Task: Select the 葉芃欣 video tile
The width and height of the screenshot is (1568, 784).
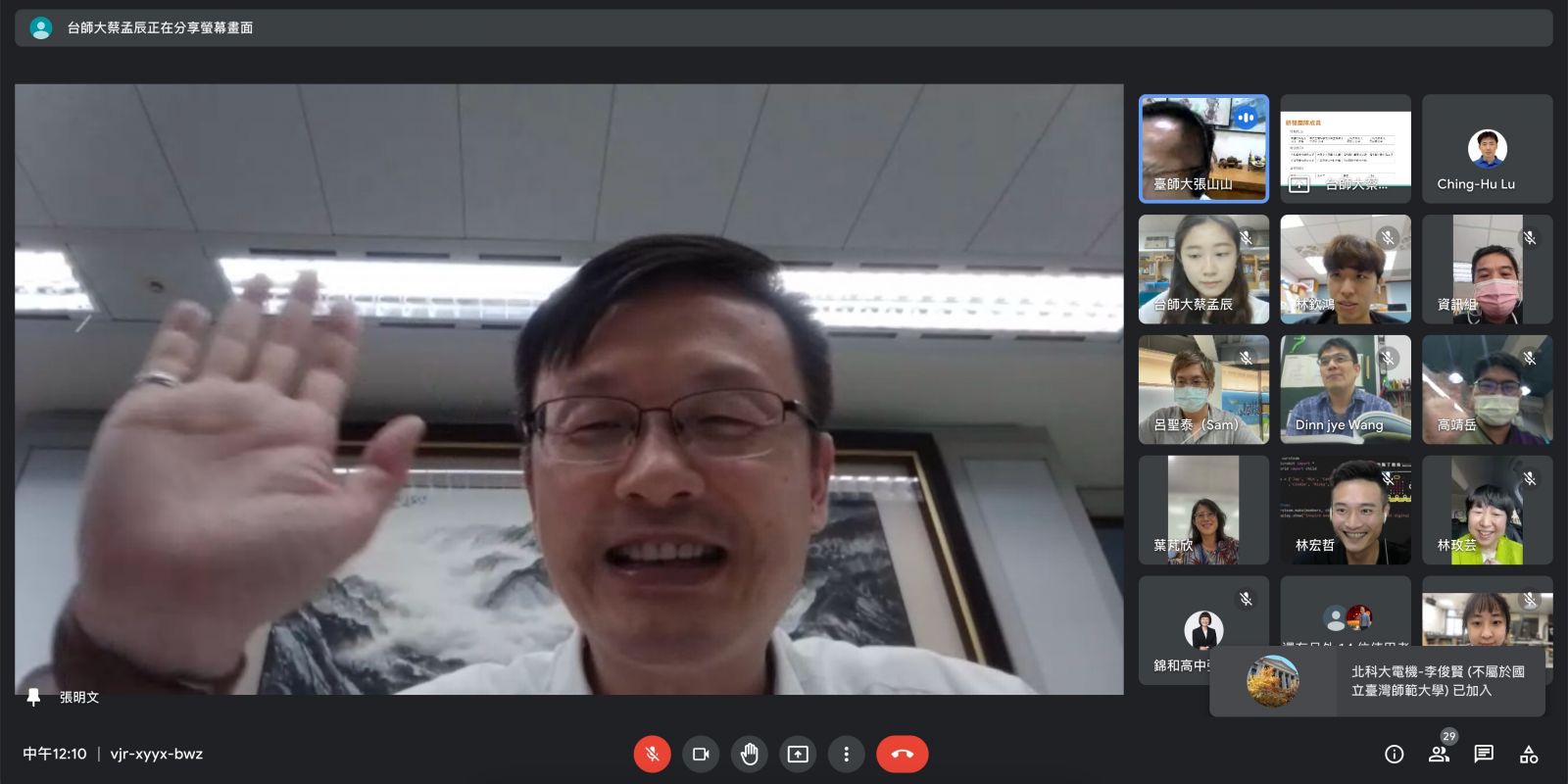Action: [1203, 511]
